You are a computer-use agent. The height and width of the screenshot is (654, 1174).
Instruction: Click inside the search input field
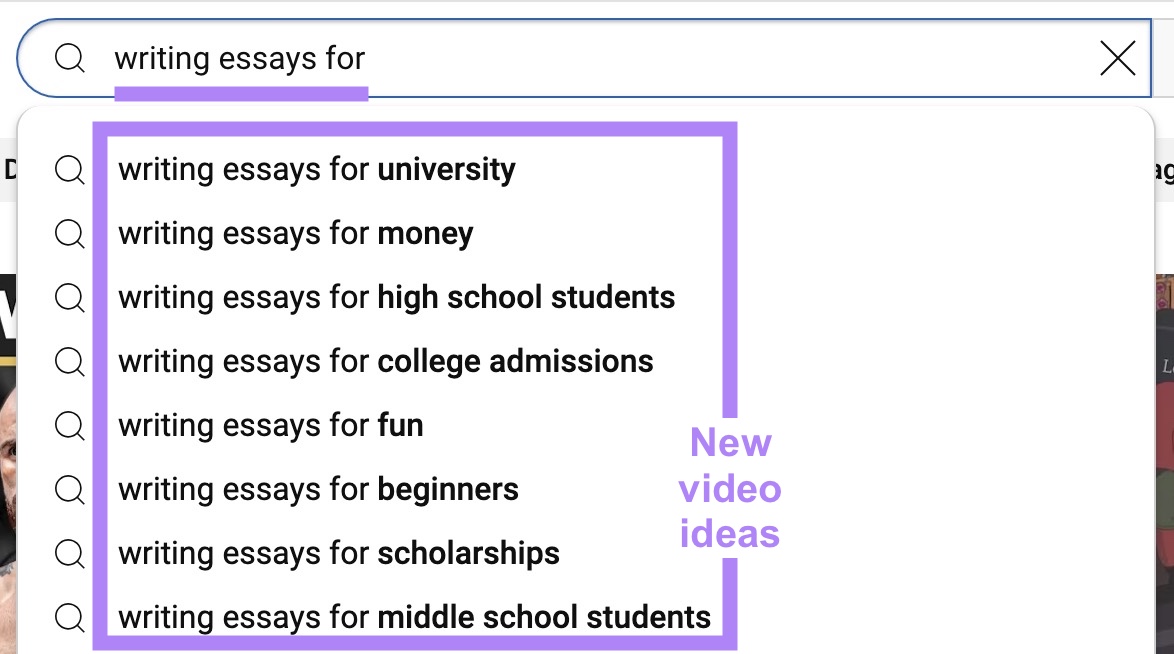[x=600, y=58]
